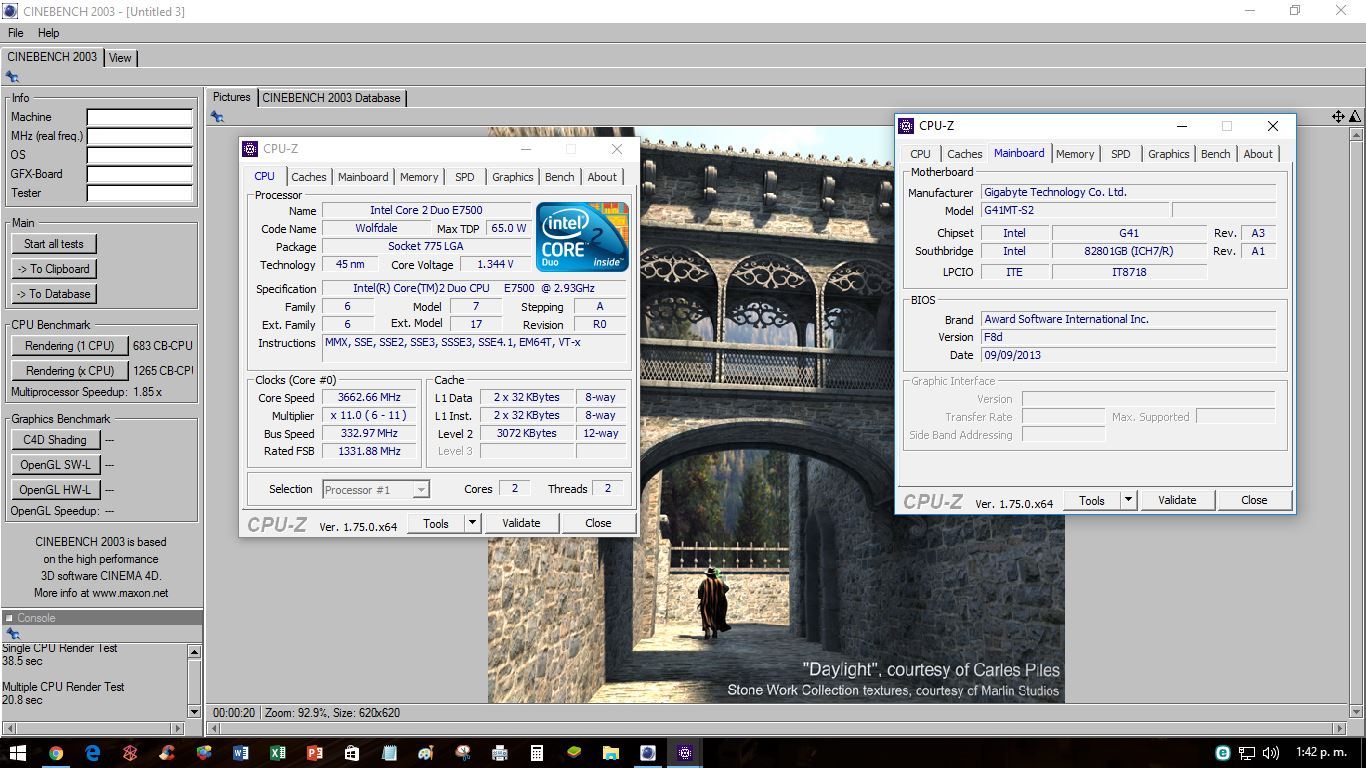Open Memory tab in CPU-Z CPU window
This screenshot has height=768, width=1366.
pos(419,177)
